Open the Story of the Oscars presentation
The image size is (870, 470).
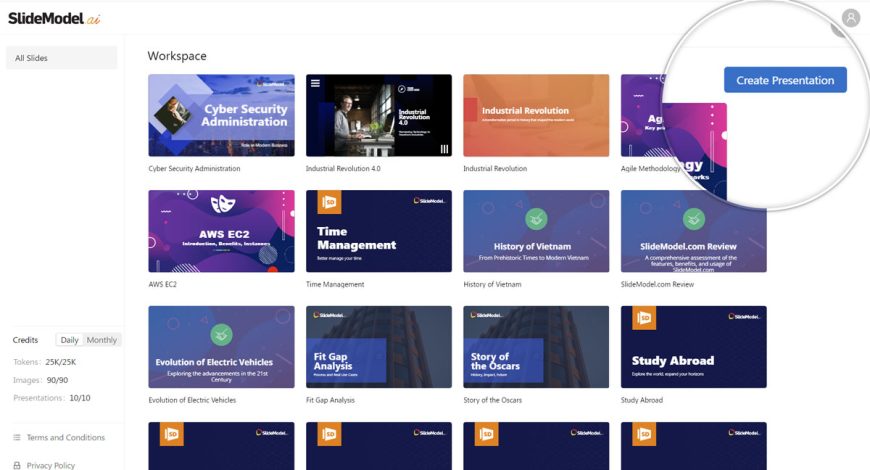536,347
